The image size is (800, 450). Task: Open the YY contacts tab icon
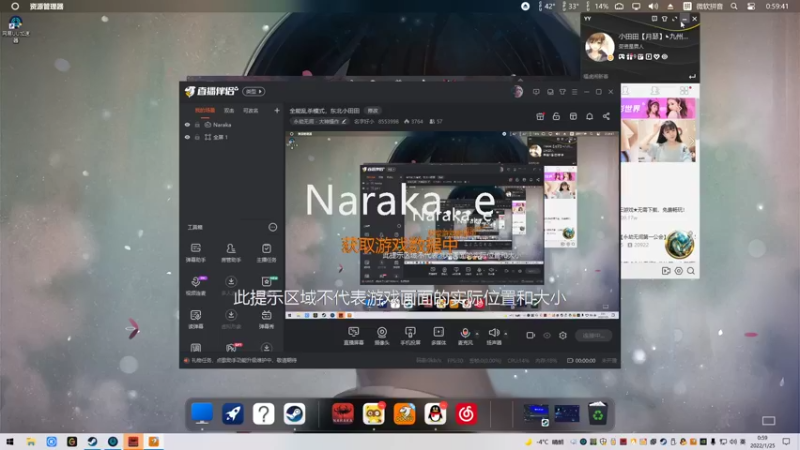655,90
